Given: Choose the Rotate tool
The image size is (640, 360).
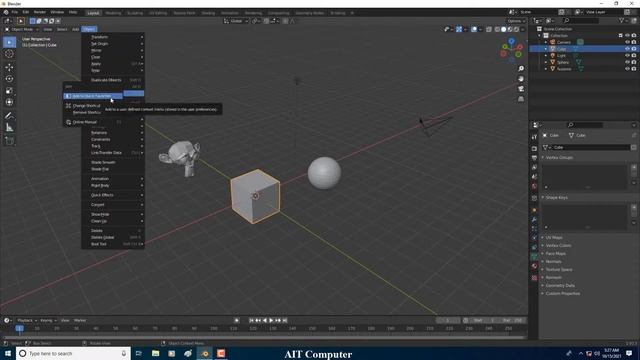Looking at the screenshot, I should (x=9, y=79).
